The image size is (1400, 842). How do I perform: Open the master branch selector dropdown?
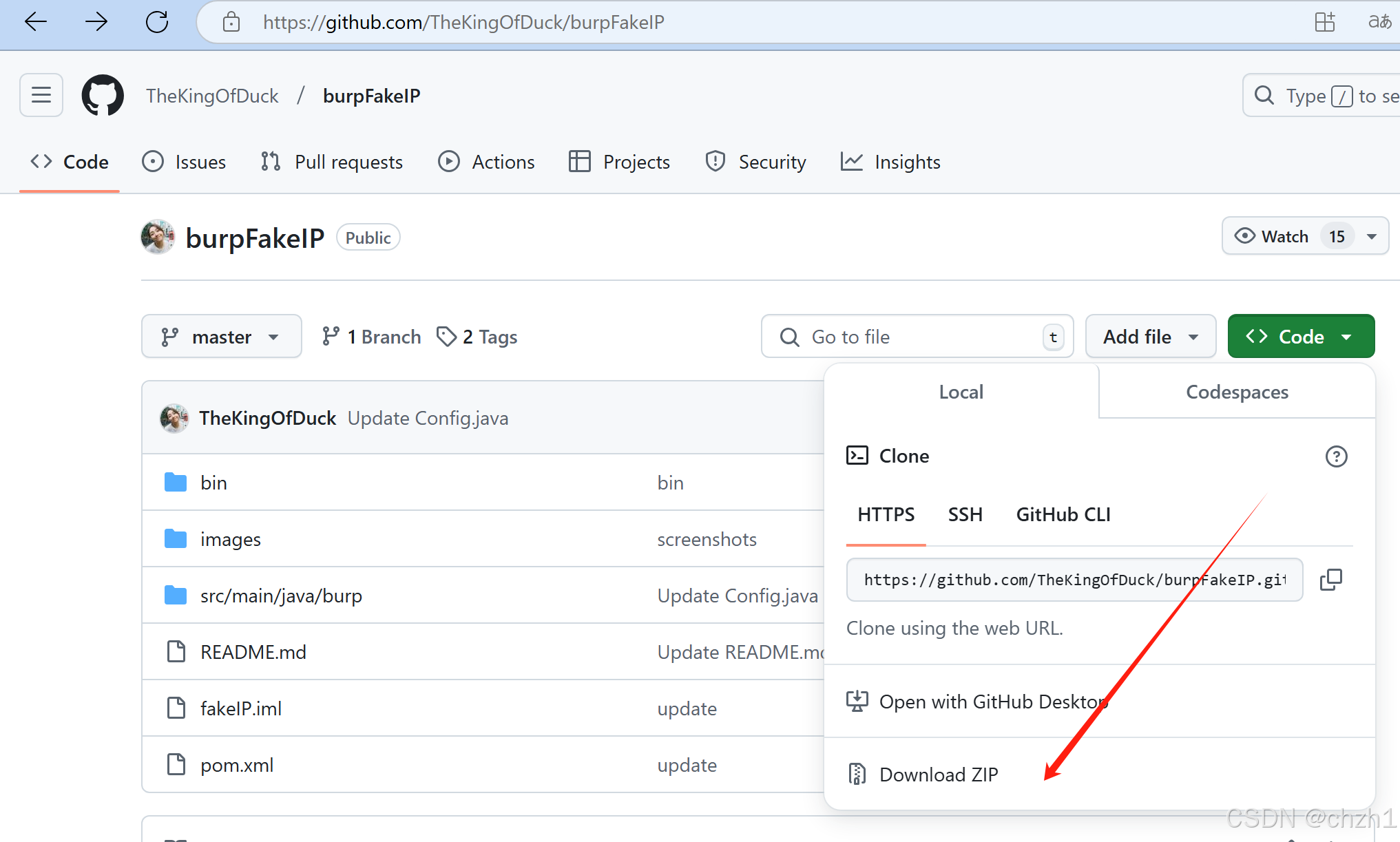click(x=221, y=337)
